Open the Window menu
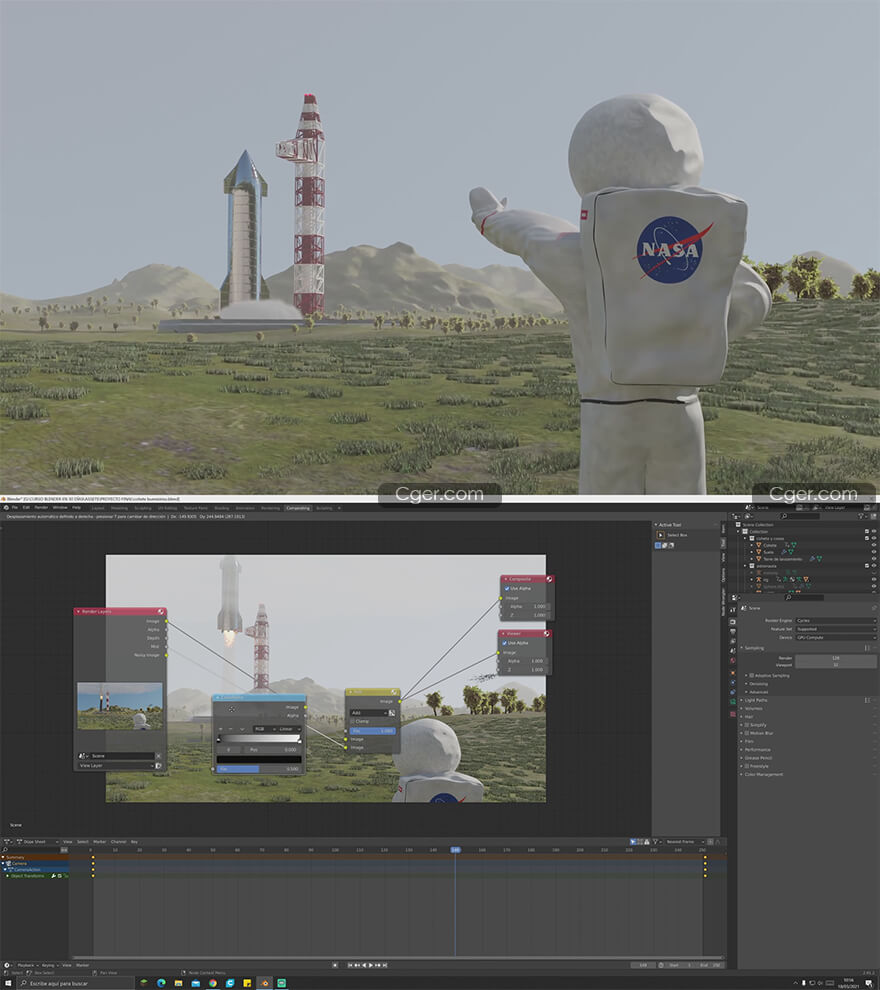The height and width of the screenshot is (990, 880). pos(60,508)
